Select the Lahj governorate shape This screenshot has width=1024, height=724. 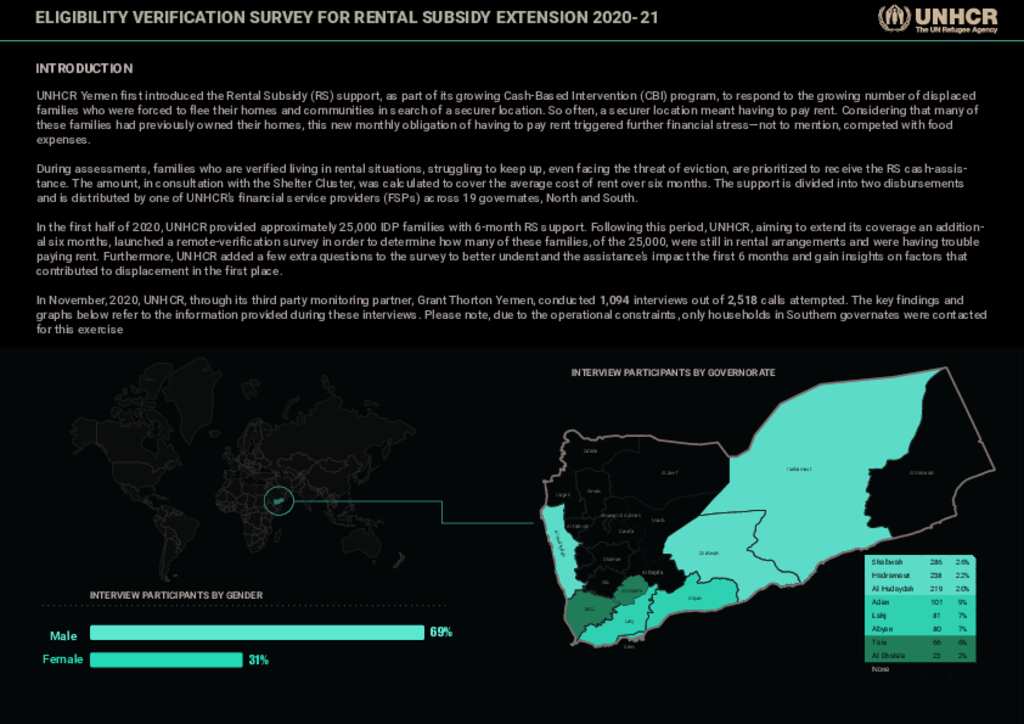tap(628, 621)
